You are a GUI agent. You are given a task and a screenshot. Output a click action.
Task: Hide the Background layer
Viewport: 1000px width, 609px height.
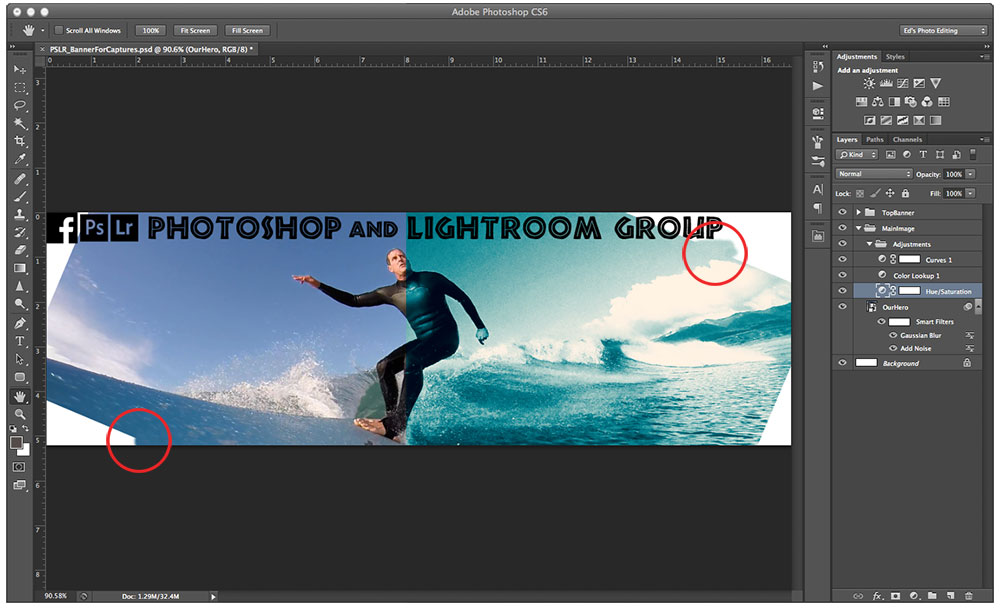pyautogui.click(x=842, y=363)
